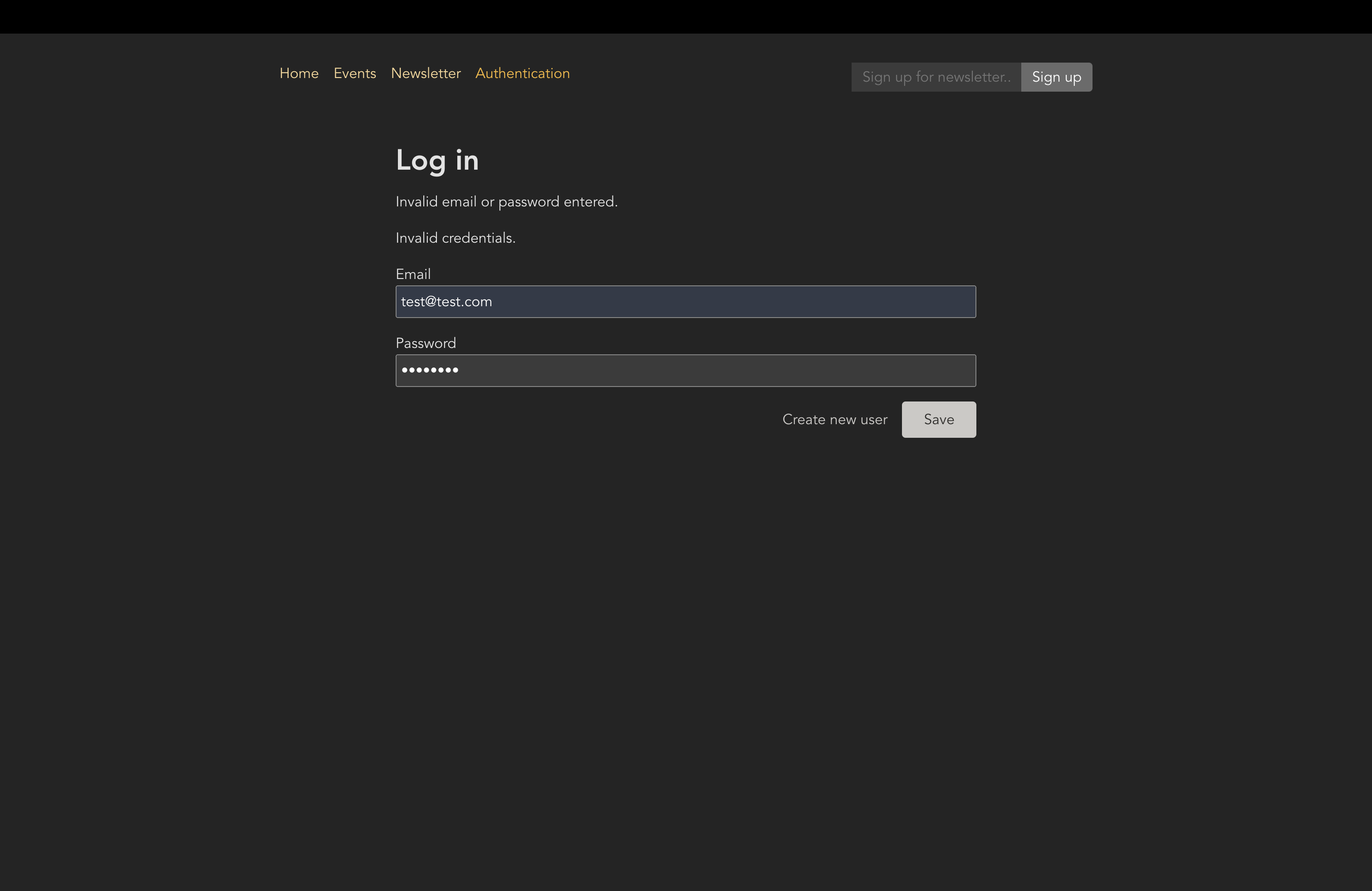Viewport: 1372px width, 891px height.
Task: Click the test@test.com text in Email
Action: click(x=446, y=301)
